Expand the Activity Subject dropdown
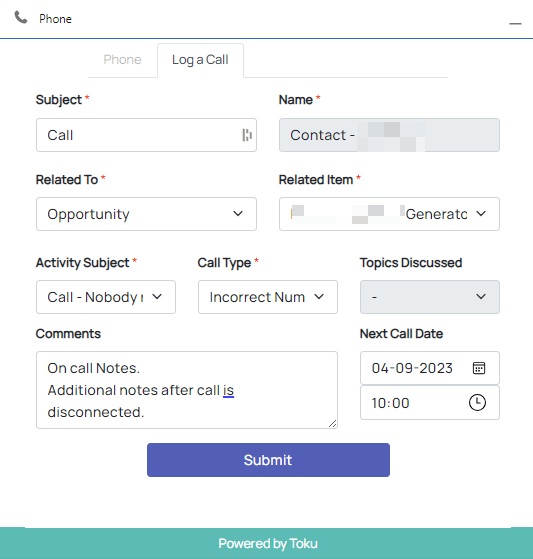Viewport: 533px width, 559px height. point(106,297)
